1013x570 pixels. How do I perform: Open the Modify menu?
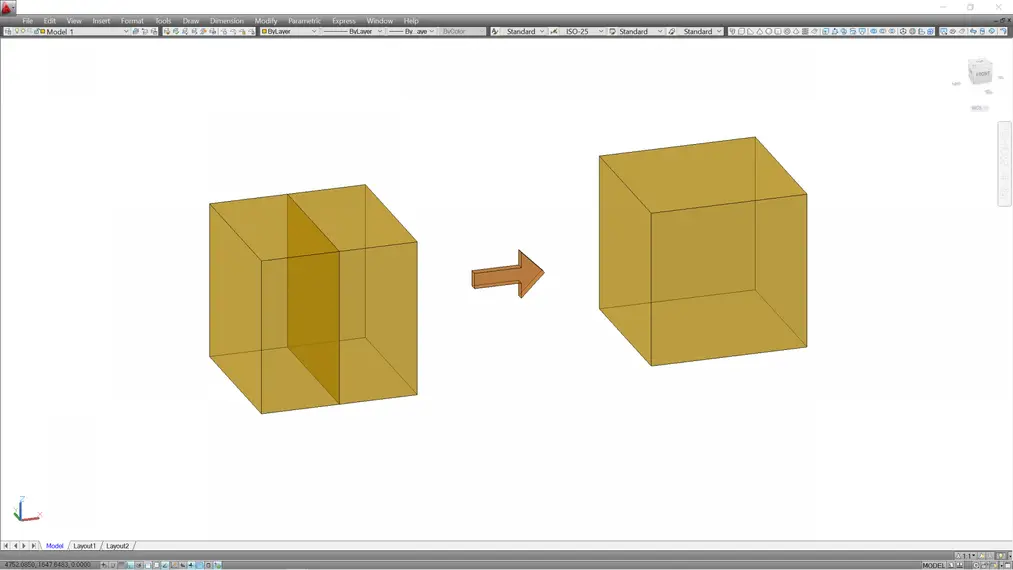(266, 21)
